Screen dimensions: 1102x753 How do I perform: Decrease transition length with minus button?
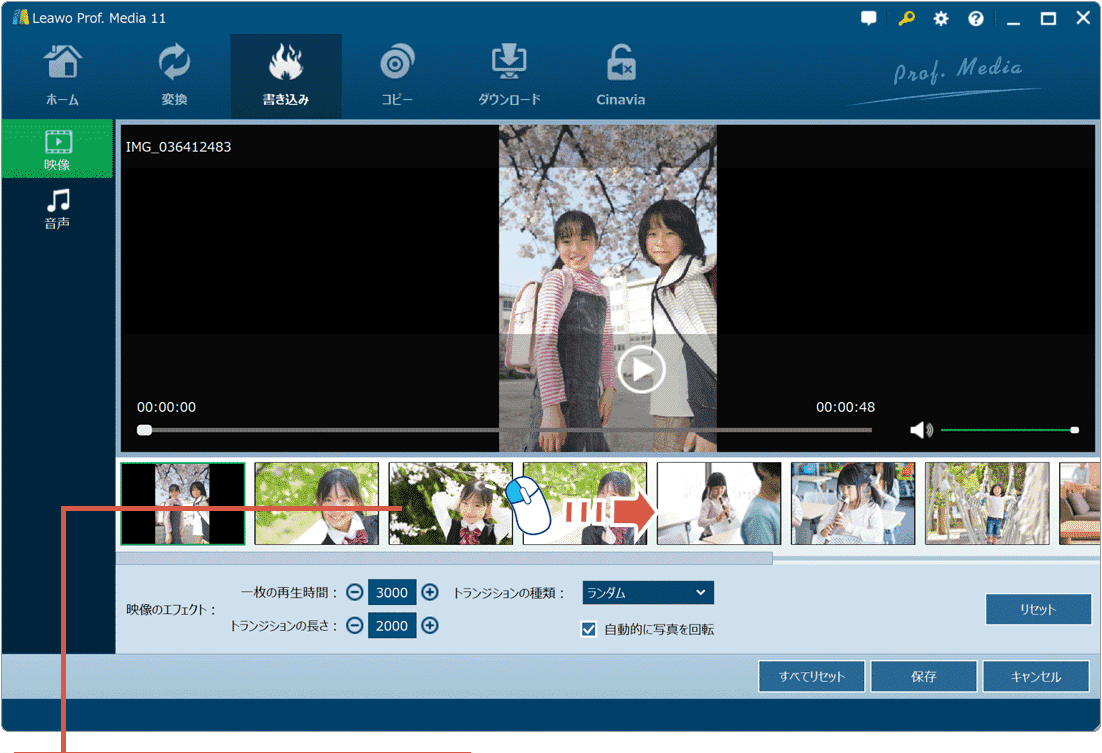(x=355, y=625)
